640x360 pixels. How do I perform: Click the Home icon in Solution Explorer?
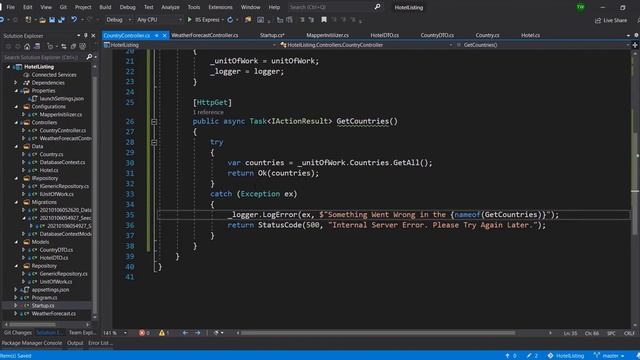tap(27, 46)
